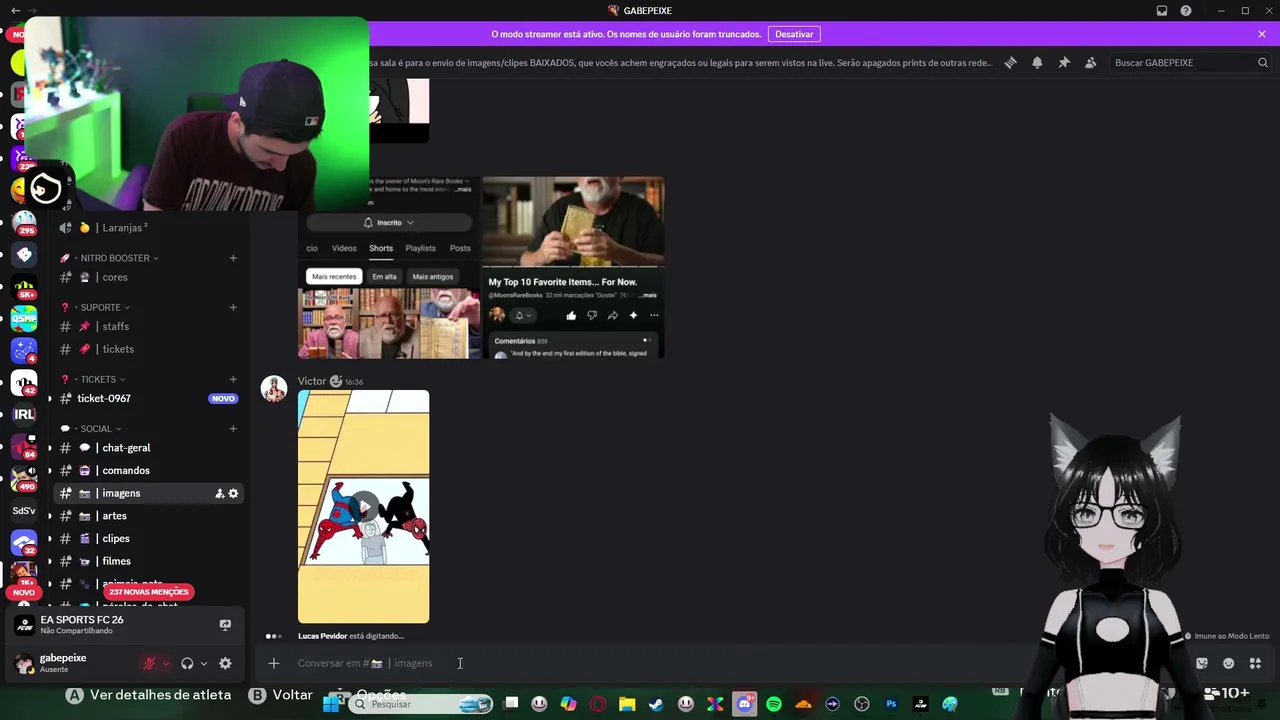This screenshot has height=720, width=1280.
Task: Open the chat-geral channel
Action: (x=150, y=448)
